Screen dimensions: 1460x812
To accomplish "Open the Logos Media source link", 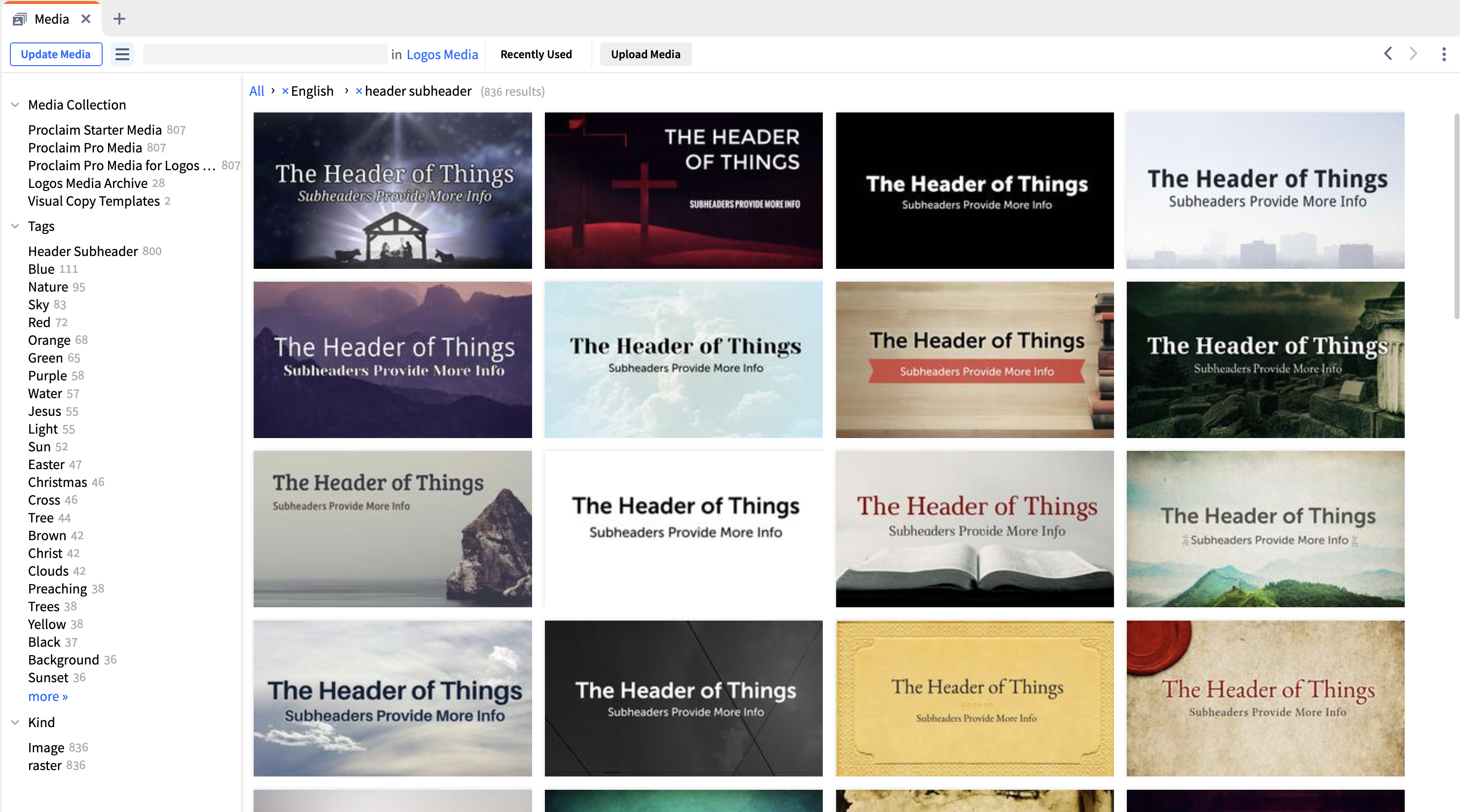I will click(442, 54).
